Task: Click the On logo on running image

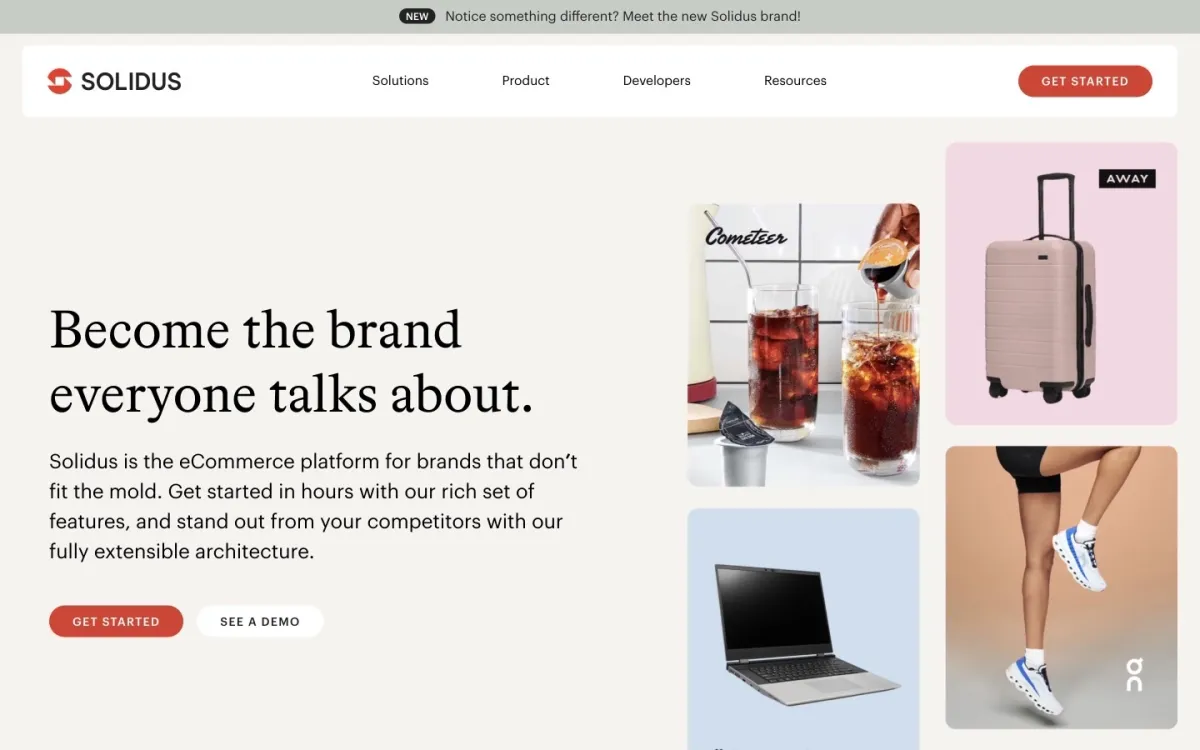Action: (x=1133, y=674)
